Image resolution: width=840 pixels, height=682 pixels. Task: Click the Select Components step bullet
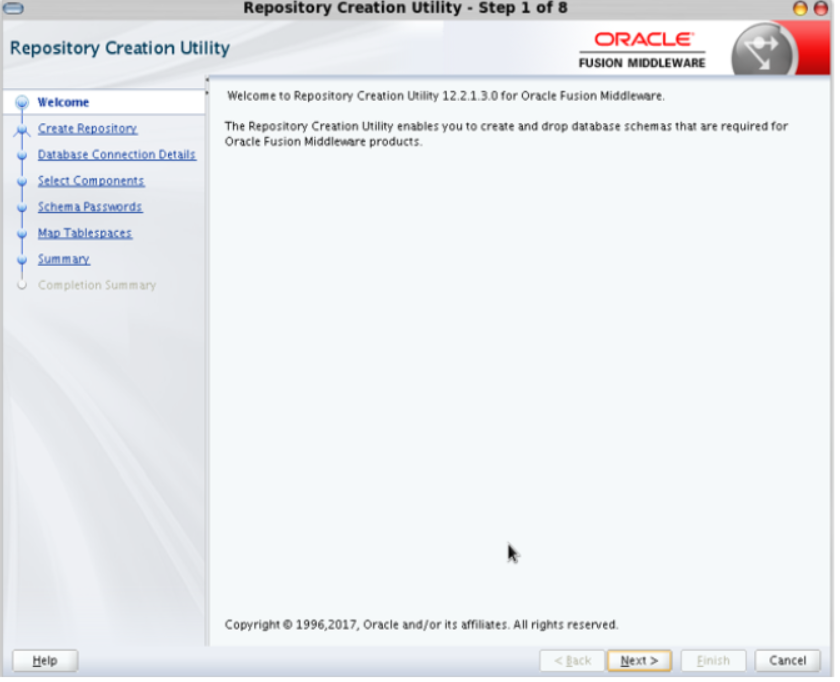pyautogui.click(x=22, y=182)
